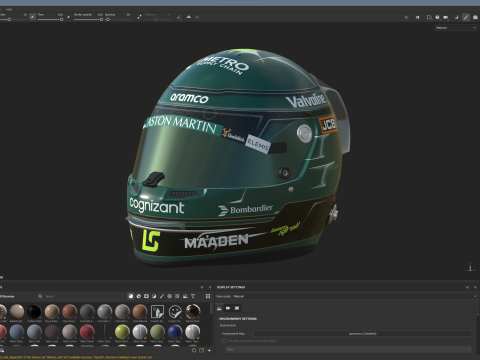Toggle pen pressure for brush Size

(32, 16)
